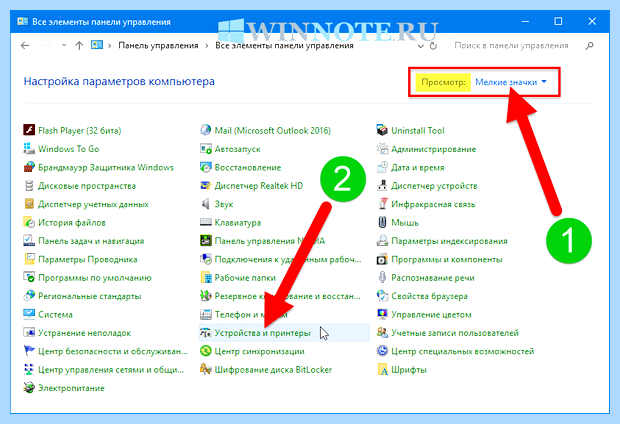Screen dimensions: 620x424
Task: Click the control panel icon in address bar
Action: [97, 45]
